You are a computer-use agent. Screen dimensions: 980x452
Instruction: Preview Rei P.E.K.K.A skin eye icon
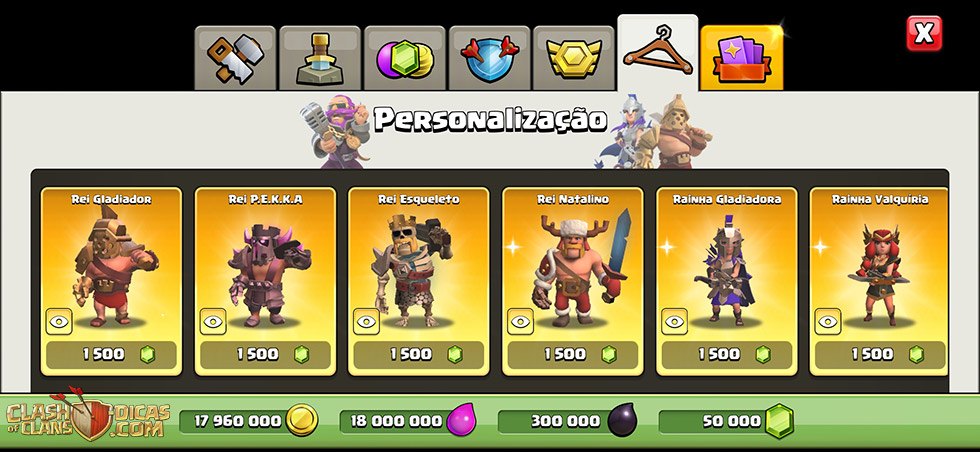point(213,321)
